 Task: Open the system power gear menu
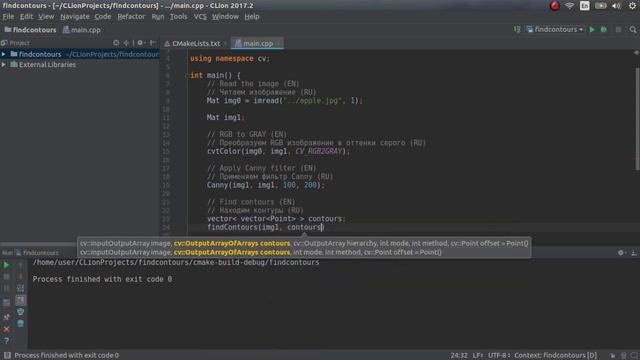633,6
